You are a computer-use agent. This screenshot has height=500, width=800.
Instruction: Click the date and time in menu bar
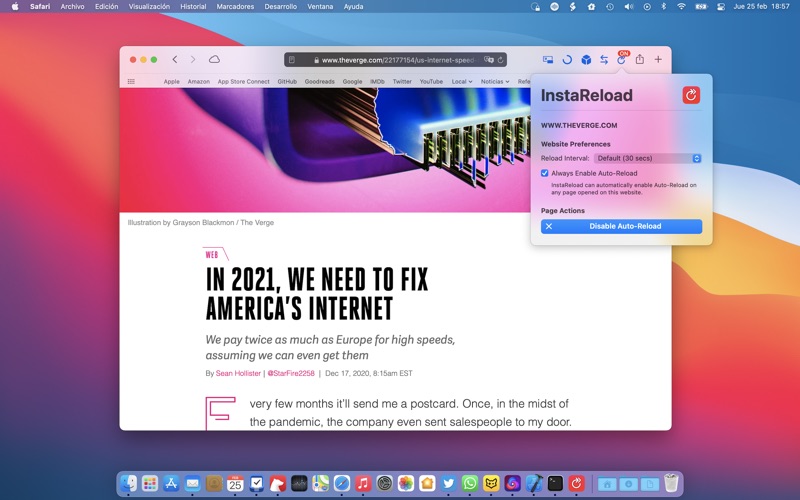pyautogui.click(x=761, y=7)
